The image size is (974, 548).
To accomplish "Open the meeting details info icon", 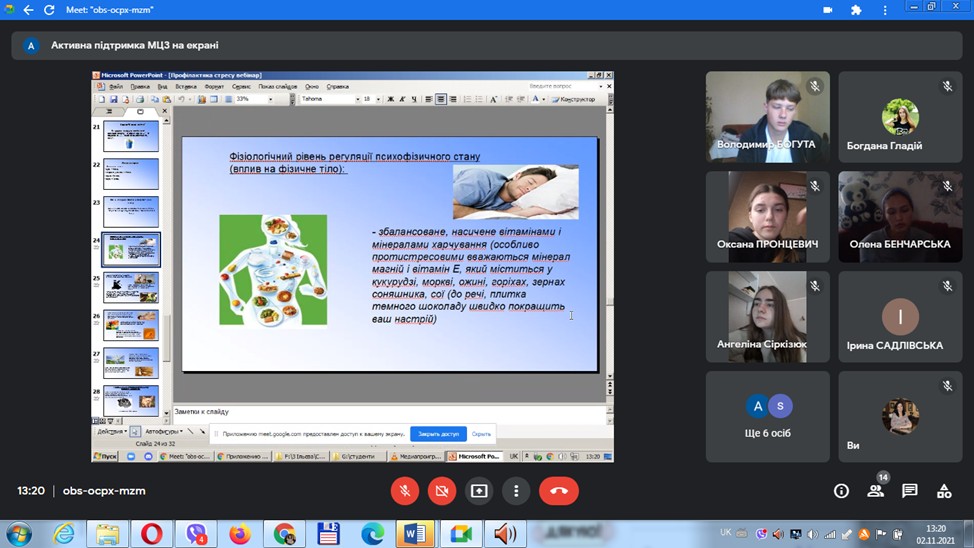I will click(x=841, y=491).
